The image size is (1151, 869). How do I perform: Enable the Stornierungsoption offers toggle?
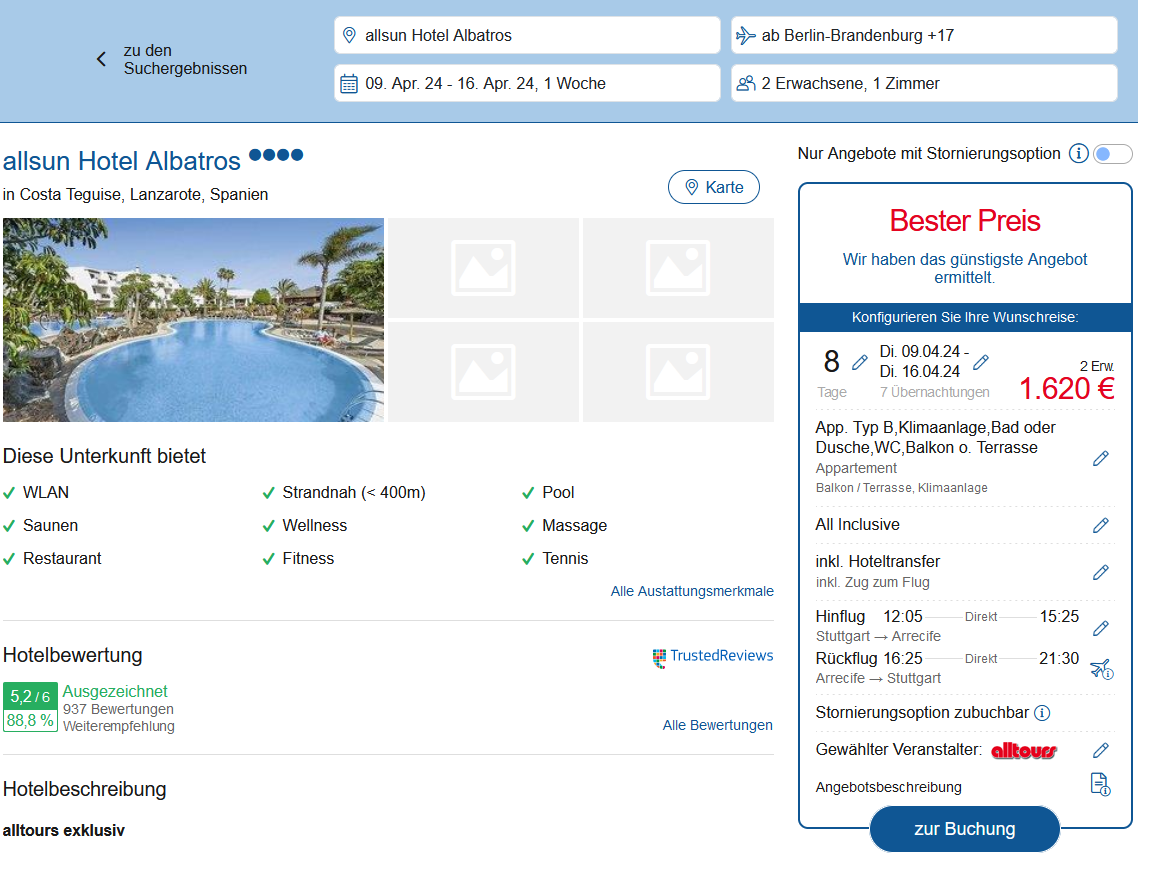pos(1112,154)
